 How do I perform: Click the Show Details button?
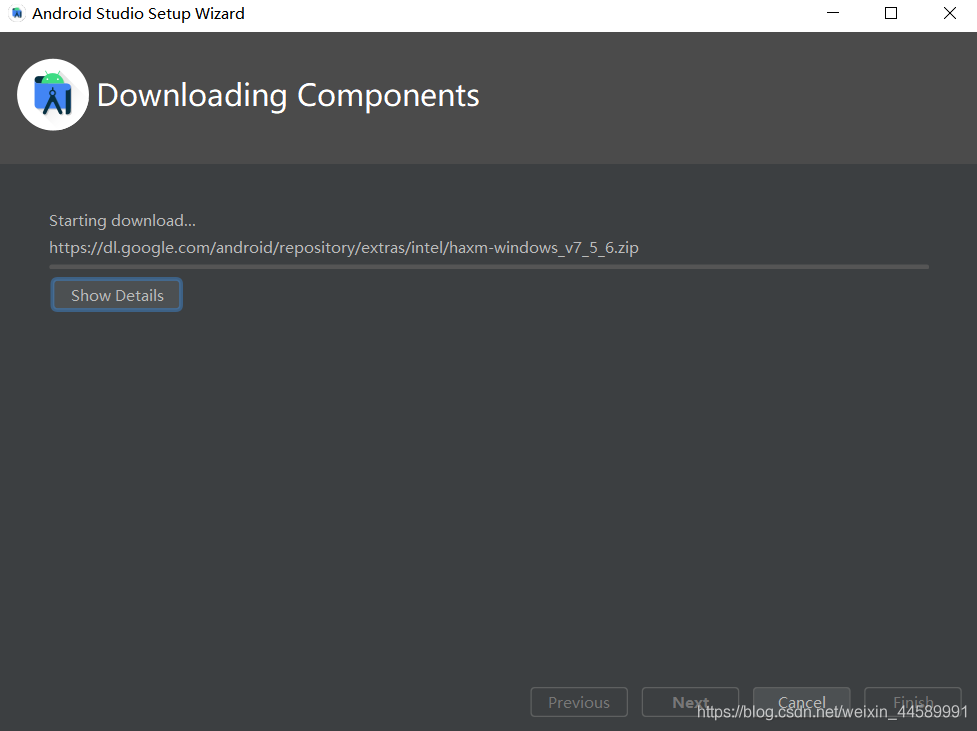(117, 295)
